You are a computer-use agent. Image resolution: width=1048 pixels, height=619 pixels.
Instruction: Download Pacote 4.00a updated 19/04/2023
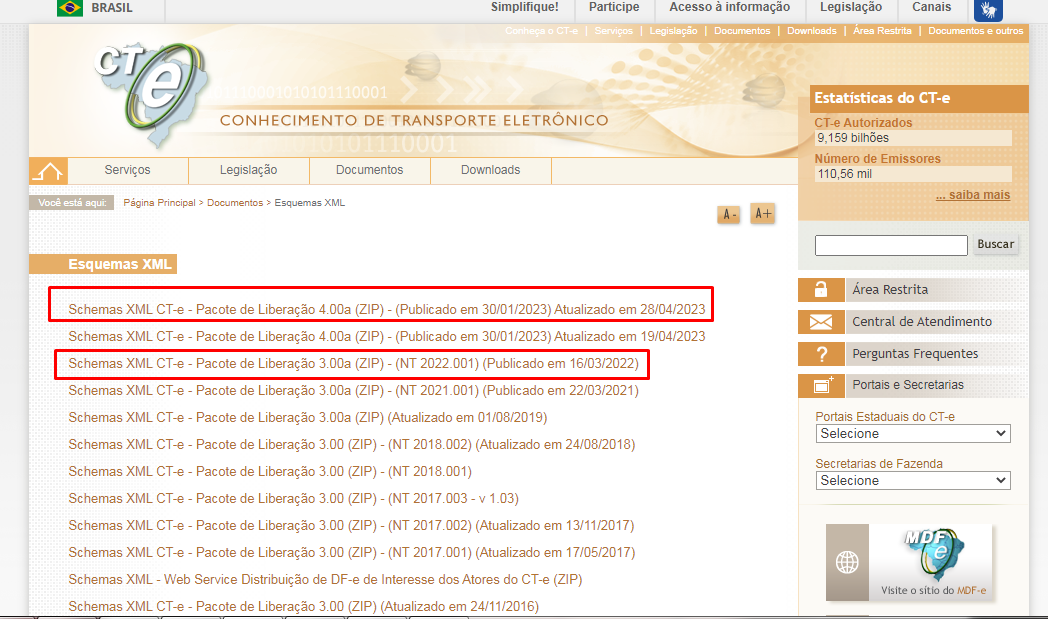(386, 337)
